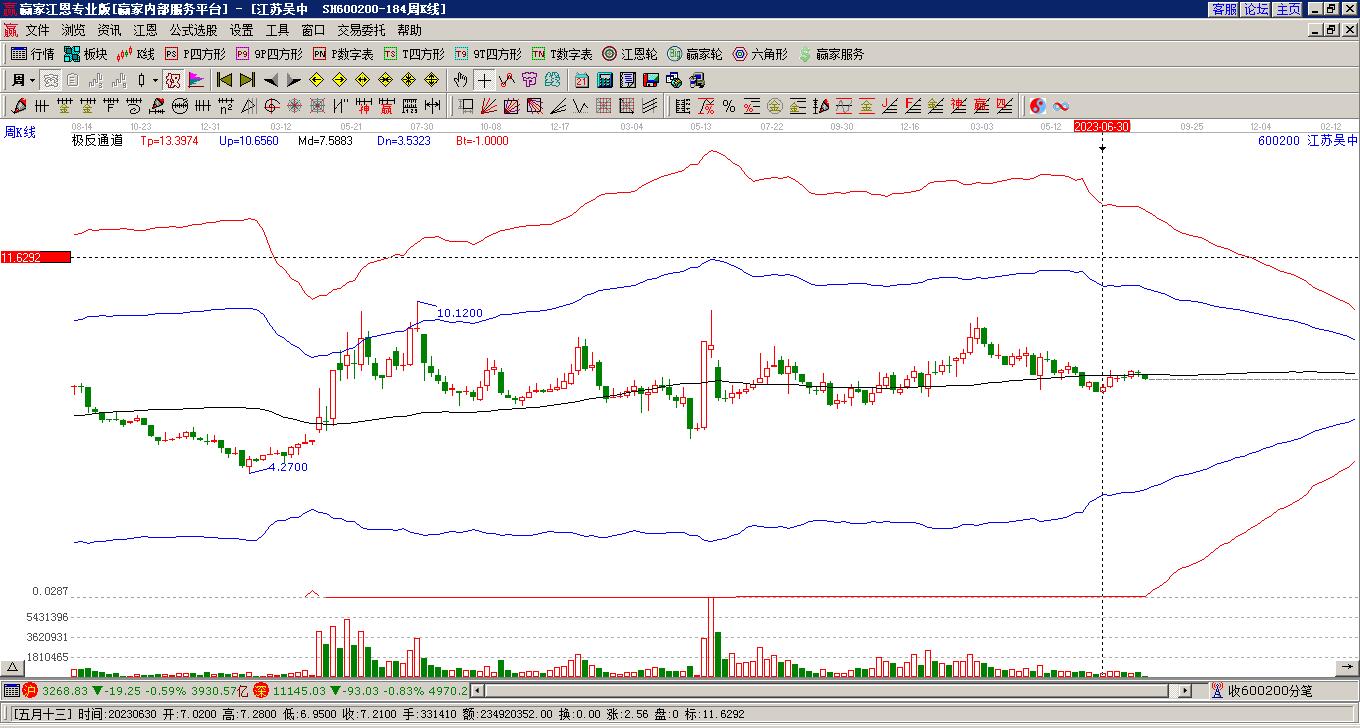Screen dimensions: 1360x728
Task: Click the red 沪 Shanghai index icon
Action: 30,690
